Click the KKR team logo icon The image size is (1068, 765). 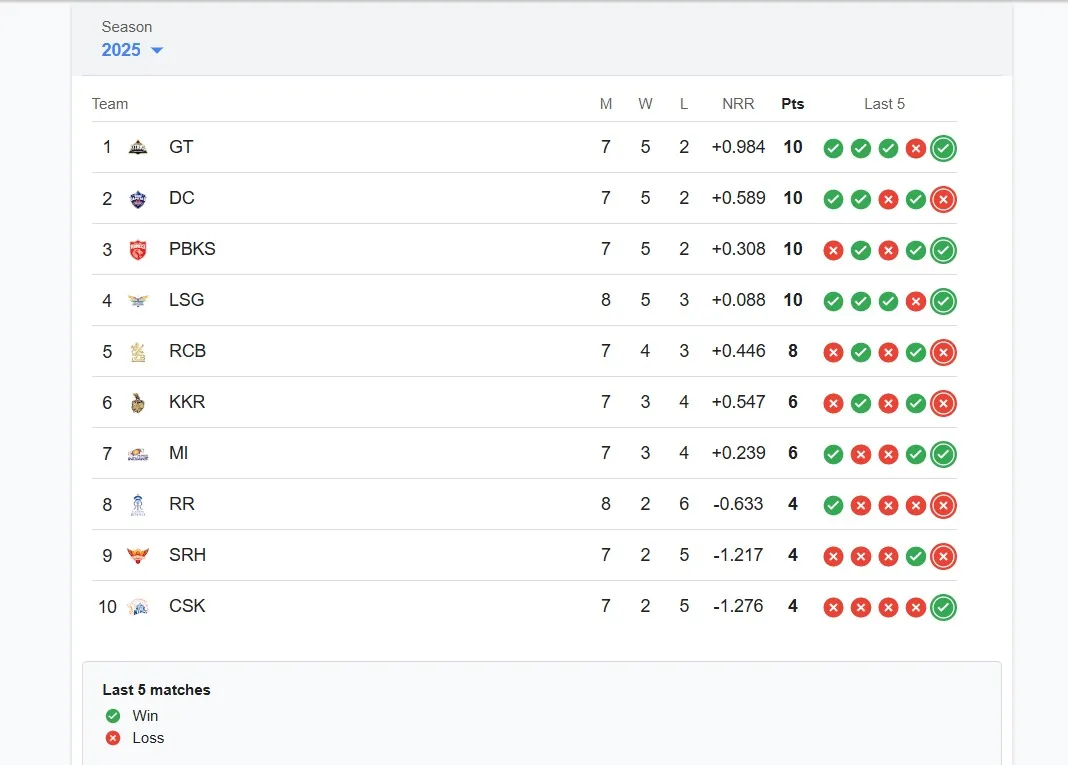pos(138,403)
